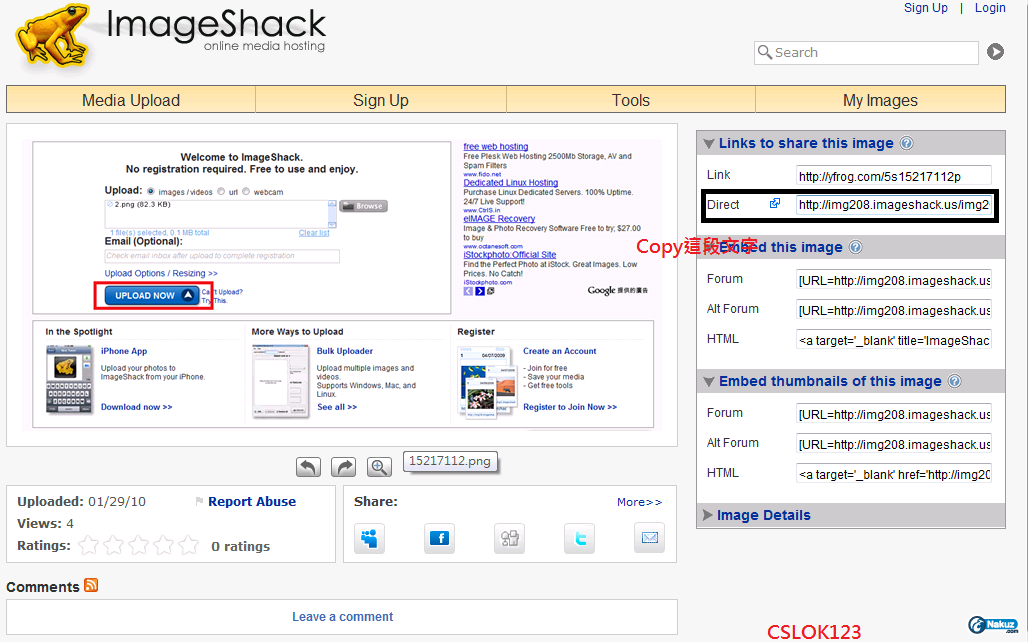Select Embed this image Alt Forum field
1028x642 pixels.
point(894,310)
